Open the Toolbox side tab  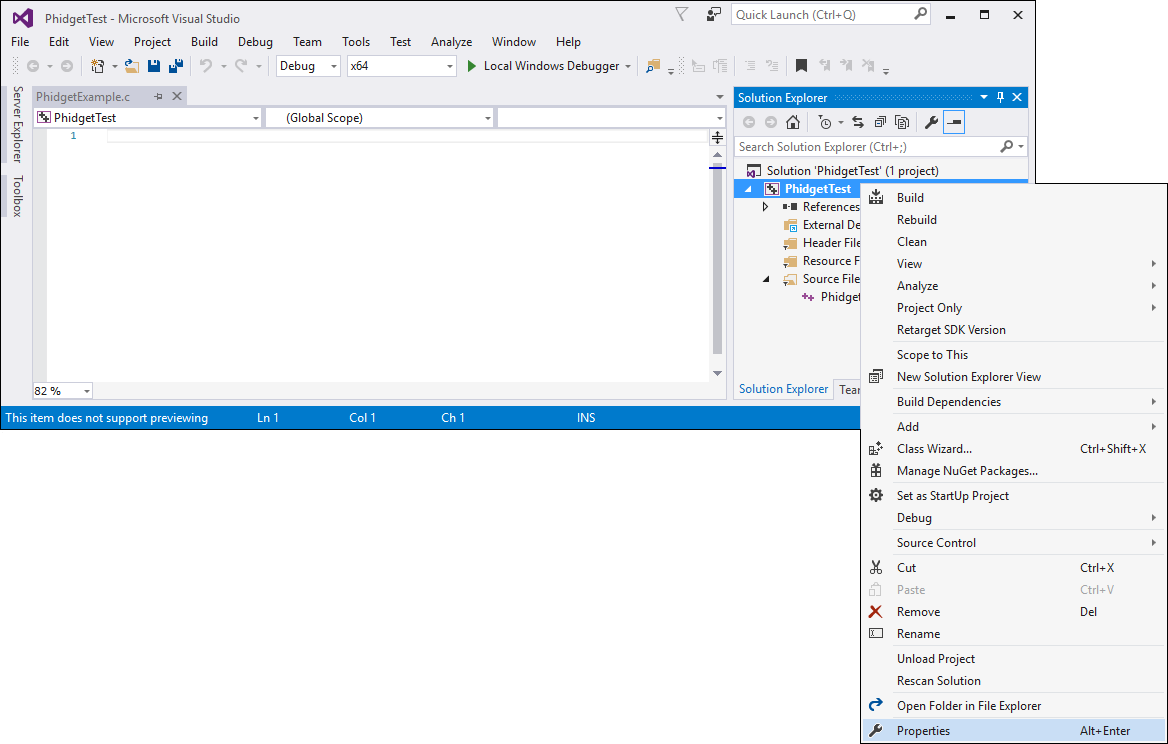(x=17, y=196)
